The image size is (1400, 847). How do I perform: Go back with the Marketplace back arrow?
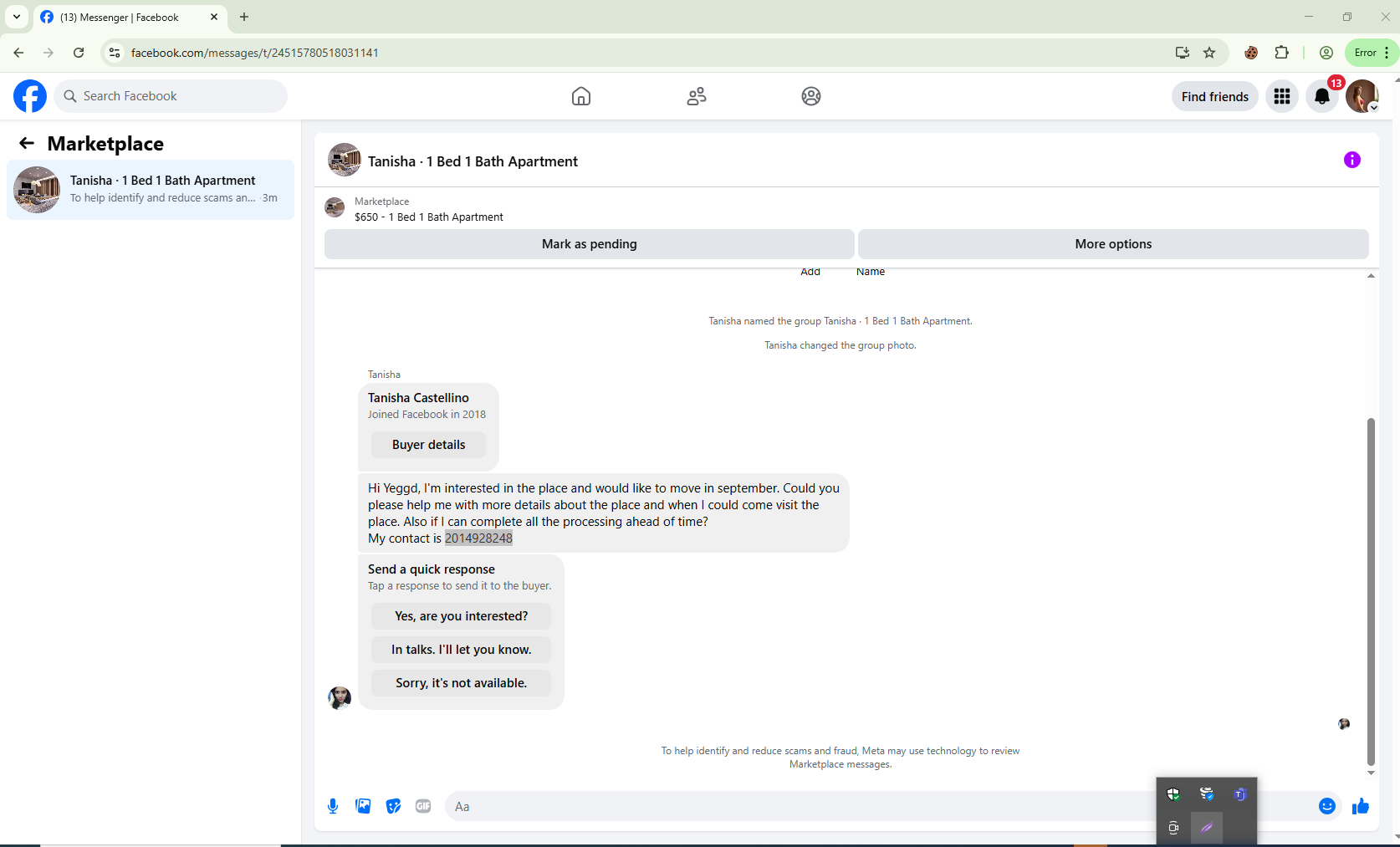tap(27, 144)
